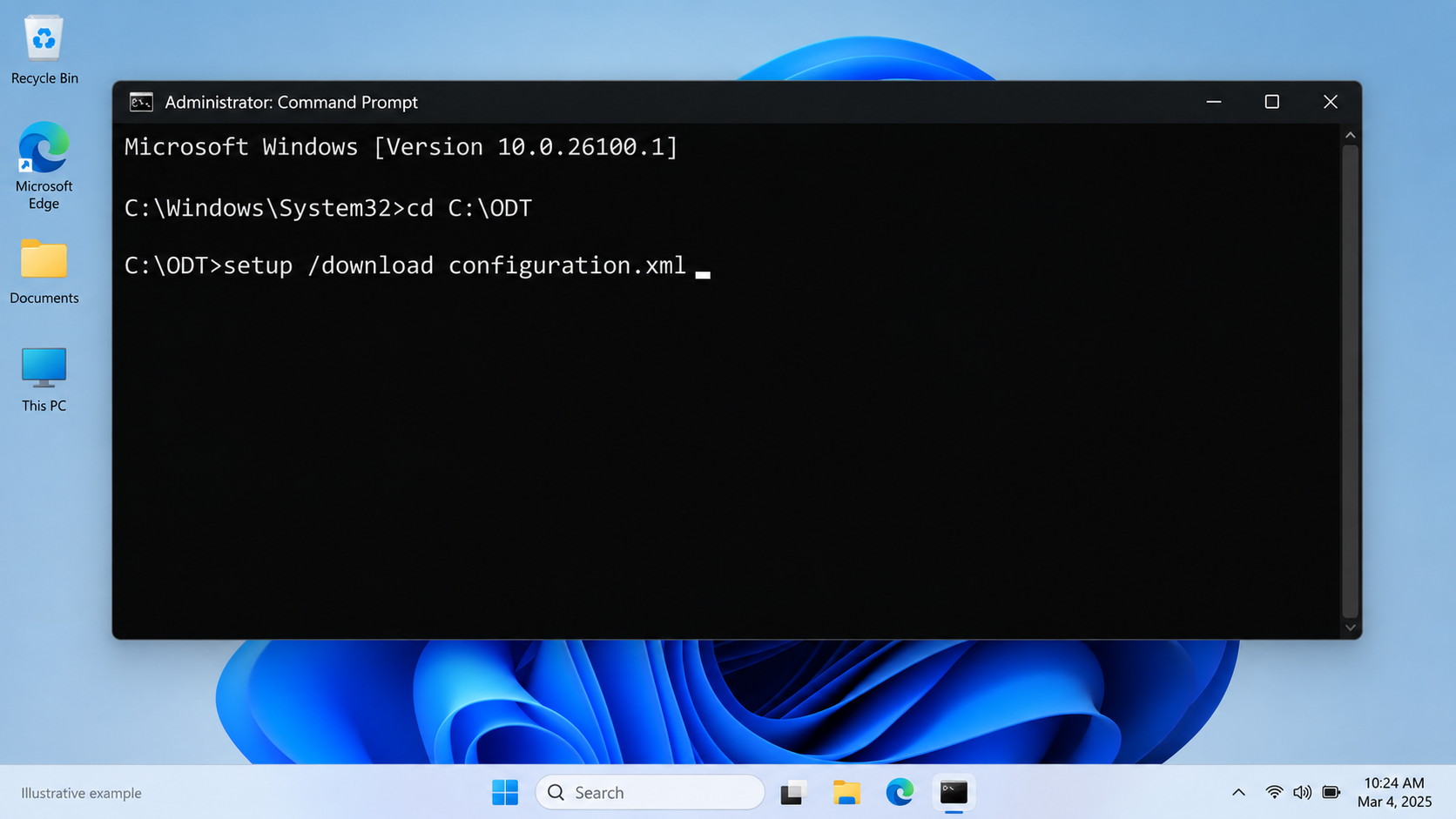Open the clock and date flyout
The image size is (1456, 819).
click(1394, 792)
